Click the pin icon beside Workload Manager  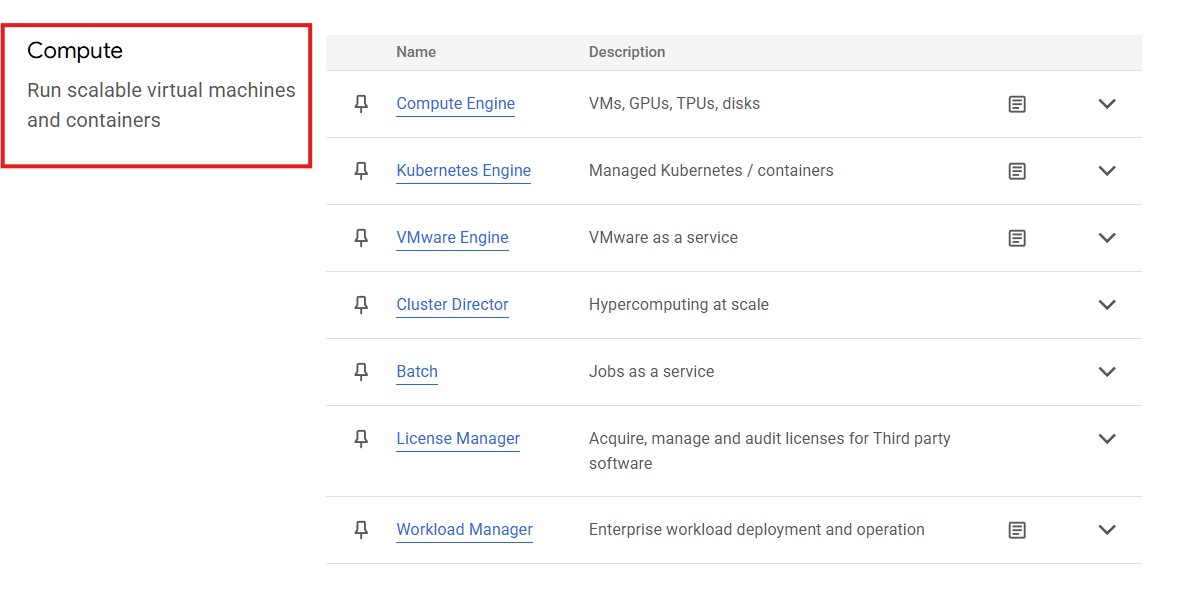[361, 530]
